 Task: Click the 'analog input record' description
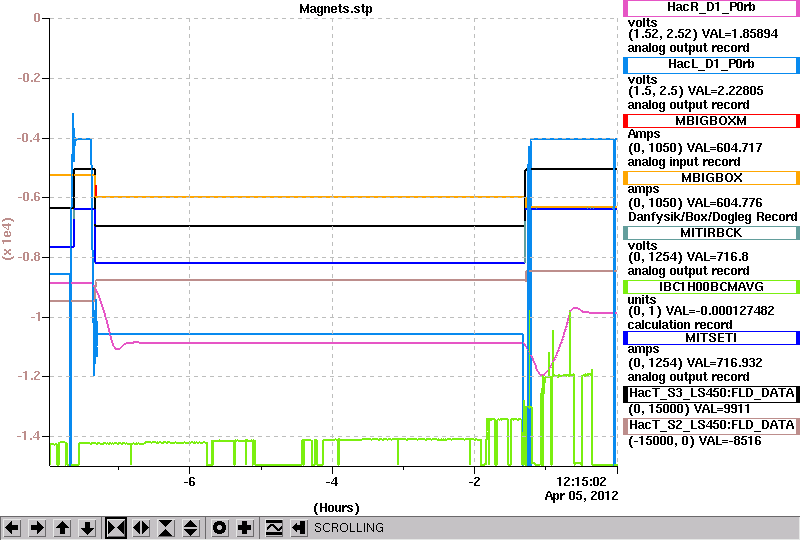point(684,162)
